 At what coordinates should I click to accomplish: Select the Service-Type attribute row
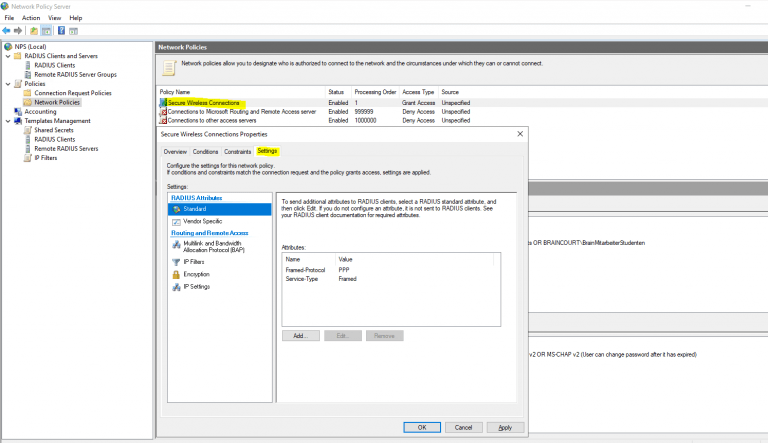tap(391, 279)
